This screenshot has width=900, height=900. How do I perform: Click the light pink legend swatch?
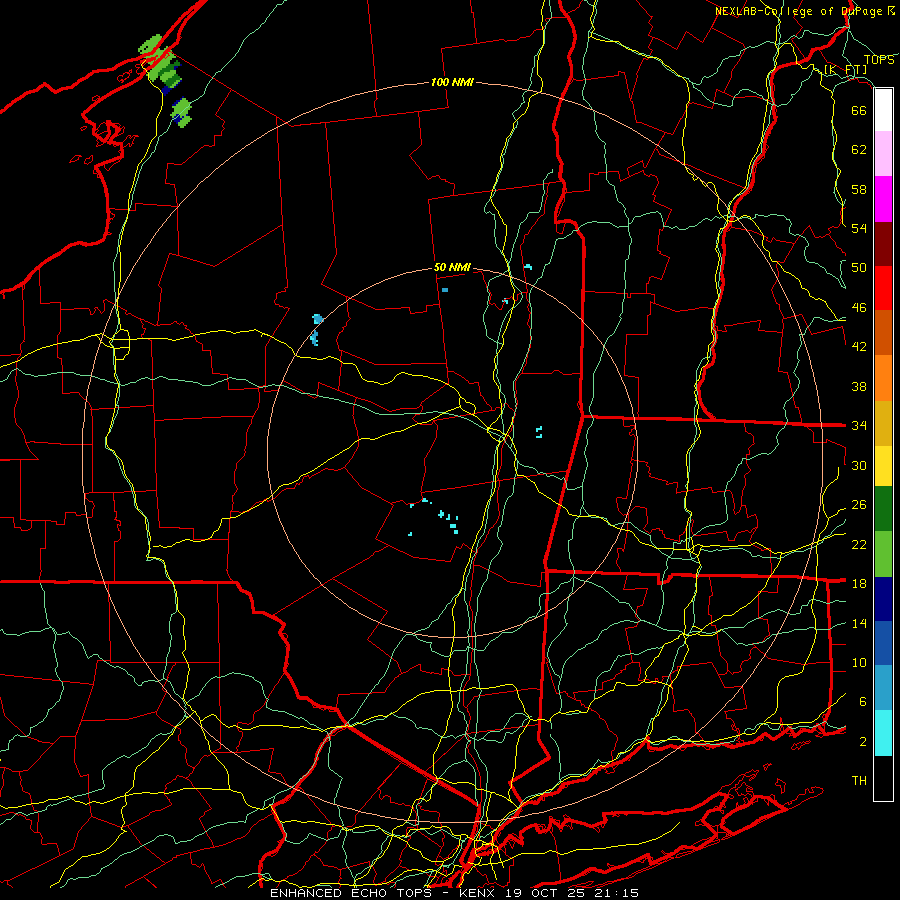883,154
